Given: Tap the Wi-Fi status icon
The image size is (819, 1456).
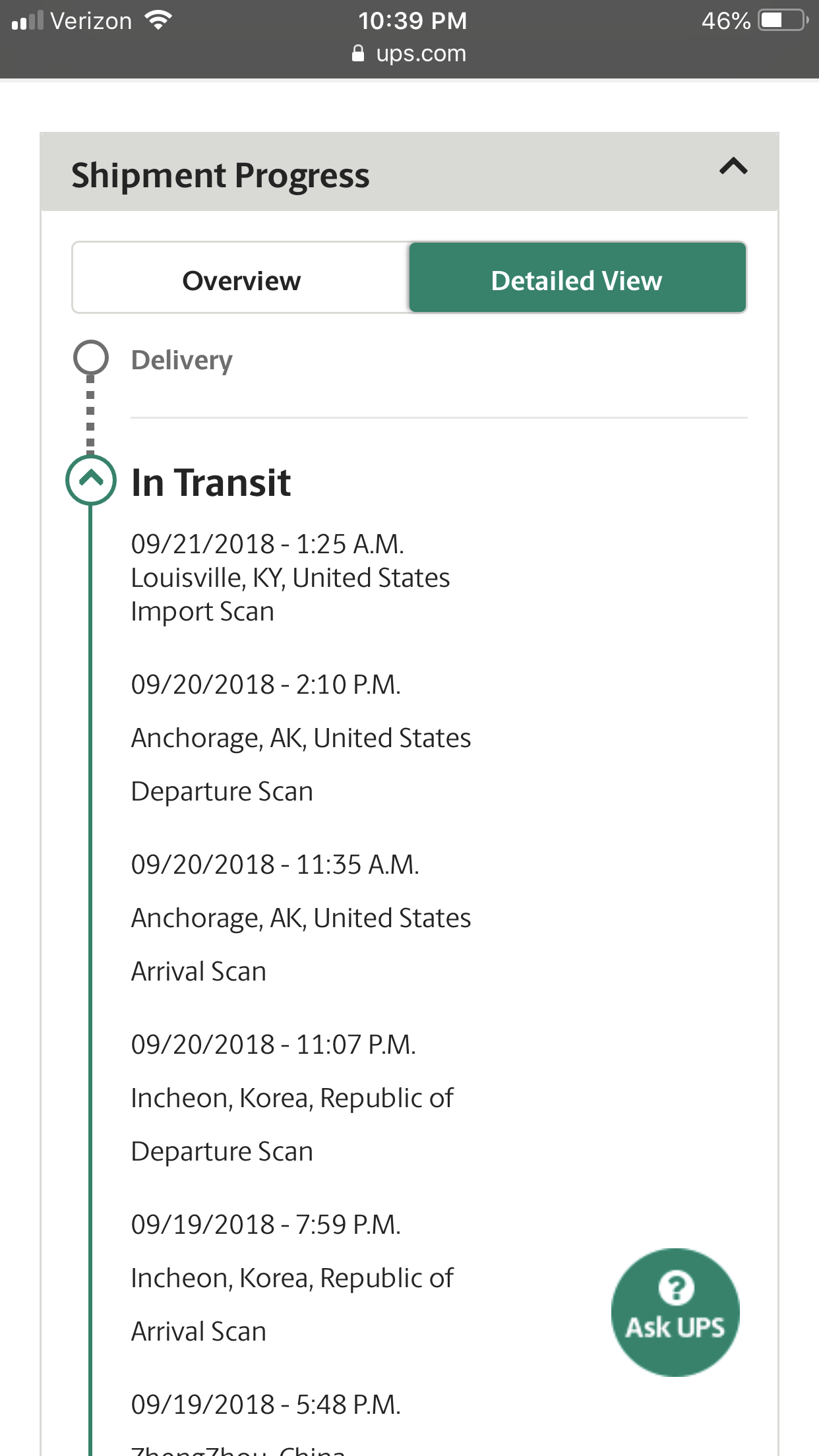Looking at the screenshot, I should (158, 20).
